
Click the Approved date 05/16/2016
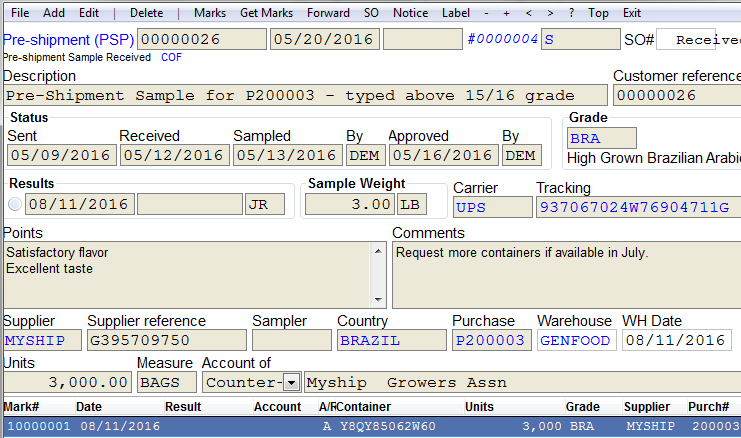(444, 155)
